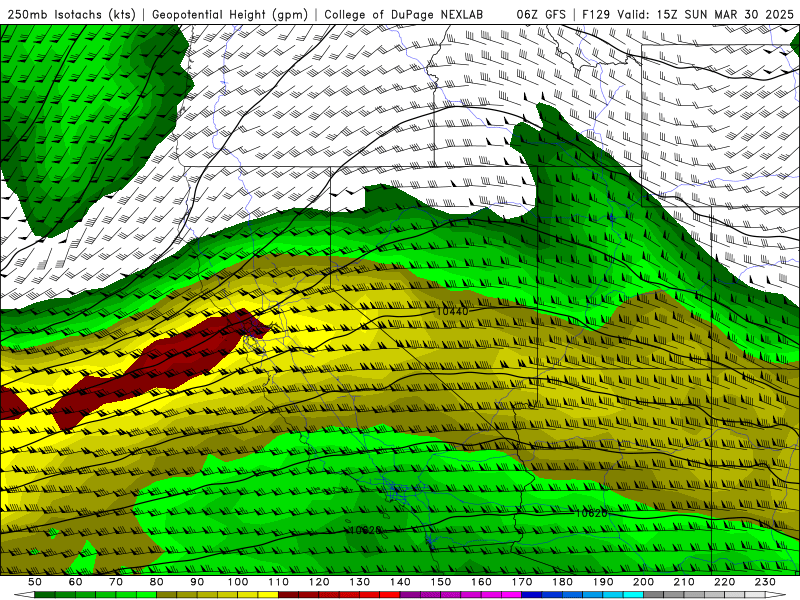
Task: Click the "F129 Valid: 15Z SUN MAR 30 2025" text
Action: point(688,15)
